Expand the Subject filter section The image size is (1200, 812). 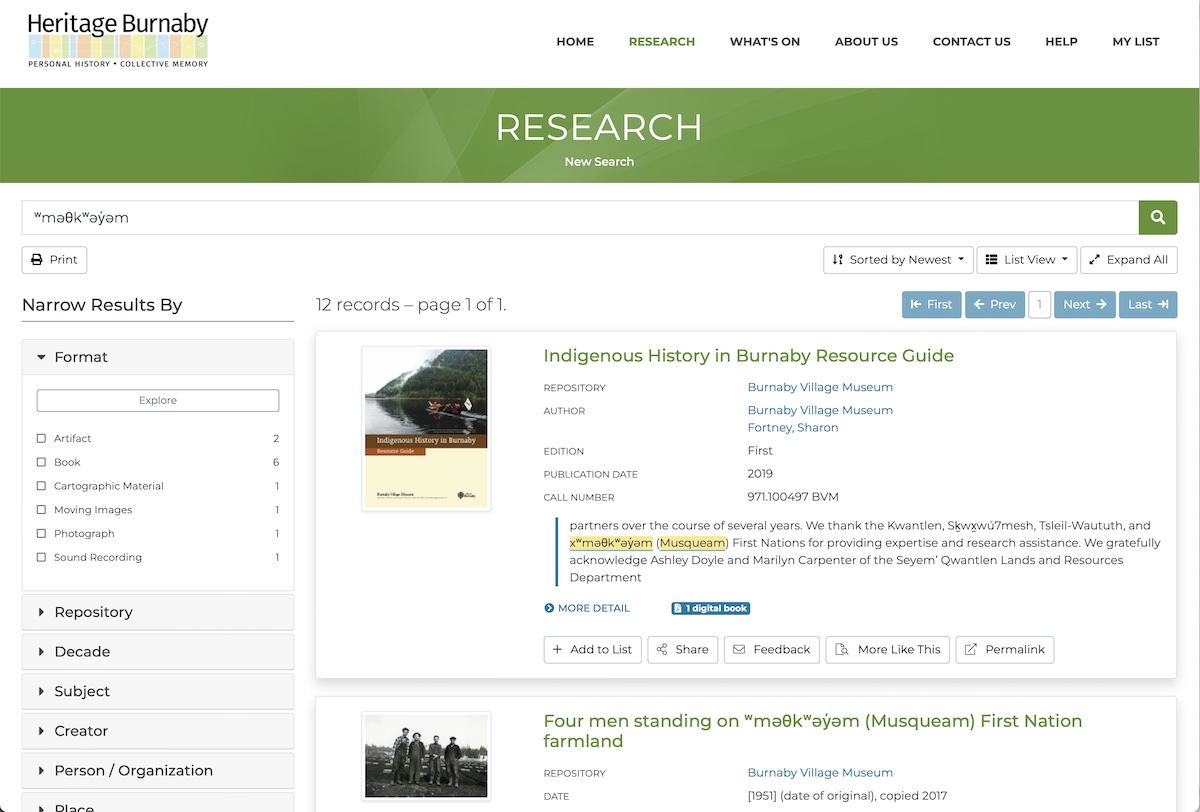pyautogui.click(x=158, y=691)
